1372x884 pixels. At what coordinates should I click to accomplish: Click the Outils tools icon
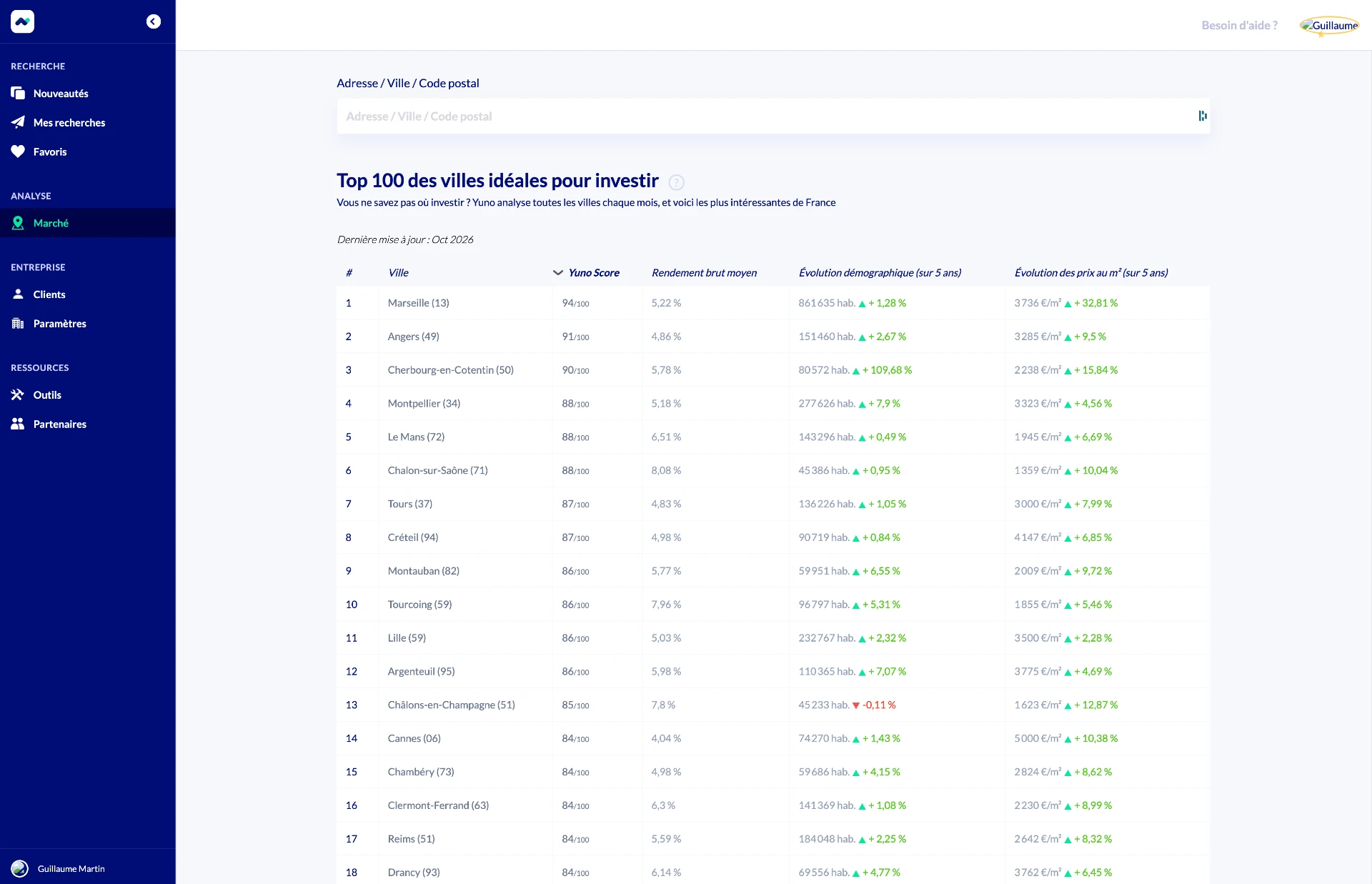pos(18,394)
